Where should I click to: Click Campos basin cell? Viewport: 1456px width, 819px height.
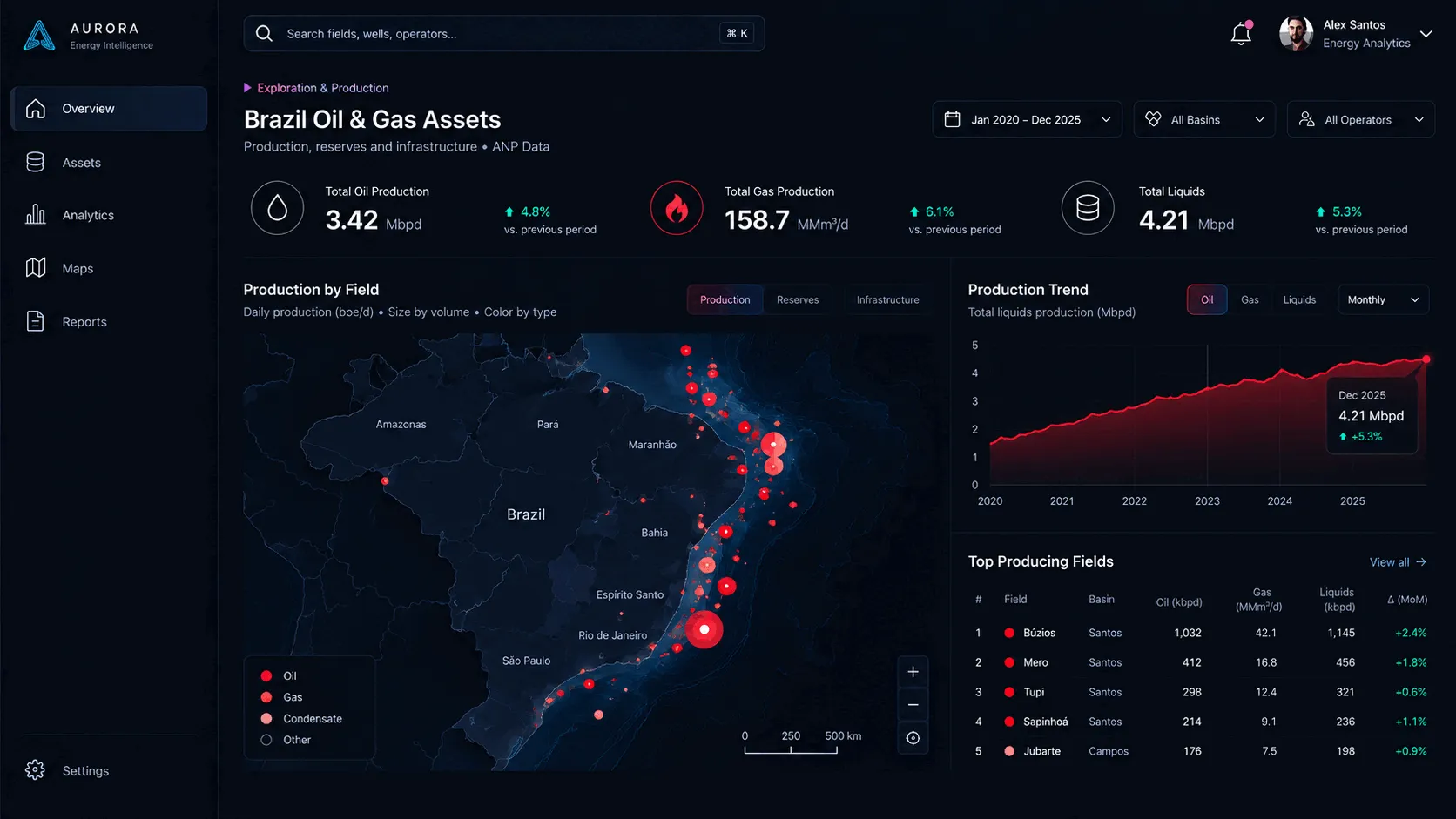(x=1108, y=751)
